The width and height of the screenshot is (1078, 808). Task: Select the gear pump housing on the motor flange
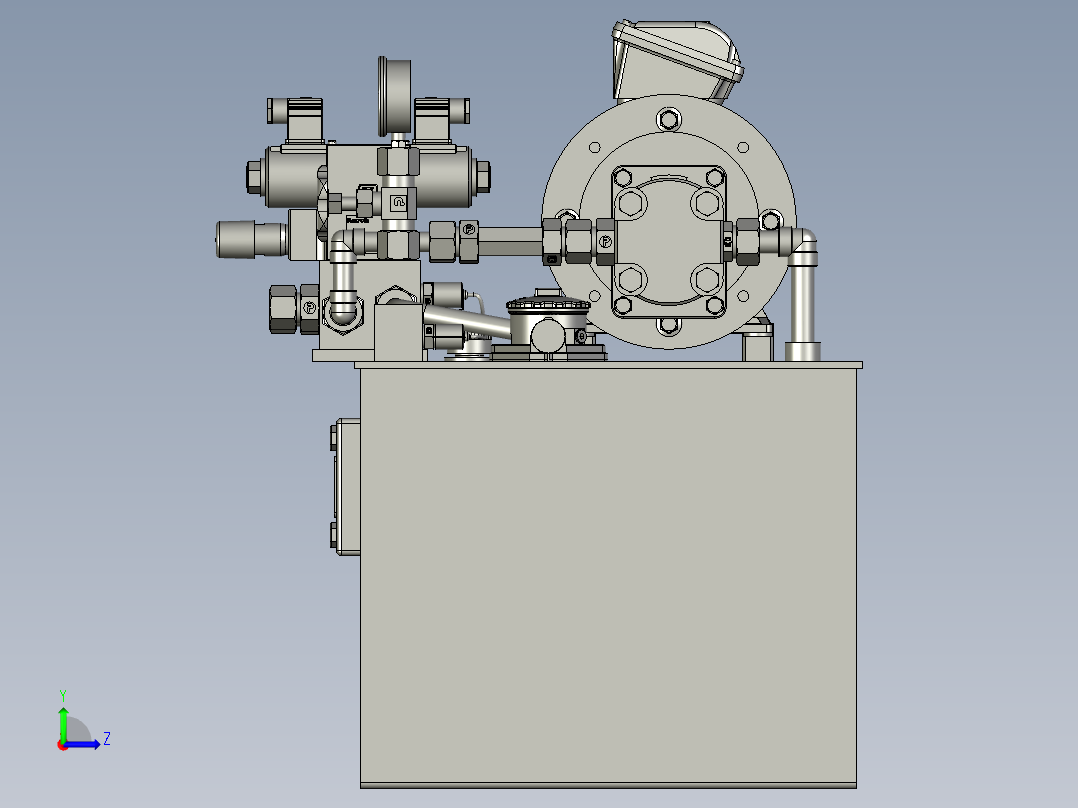[x=668, y=242]
